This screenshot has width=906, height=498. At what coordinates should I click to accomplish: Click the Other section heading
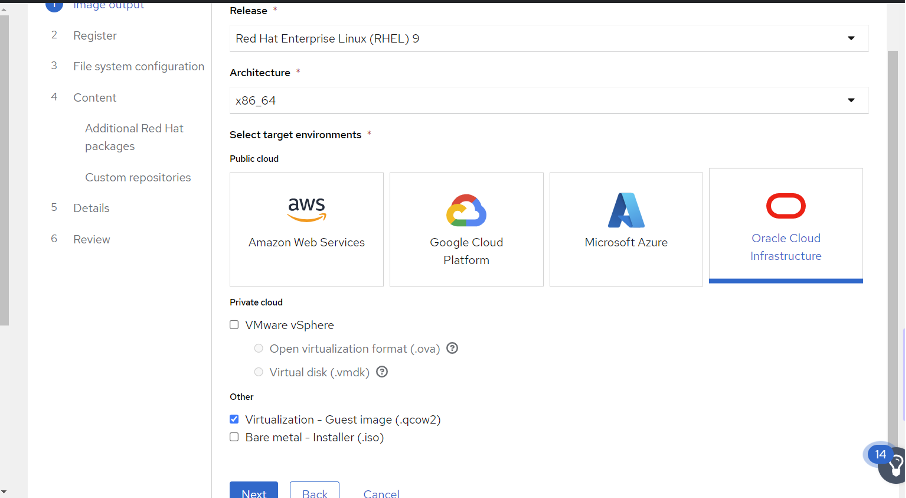click(x=242, y=397)
